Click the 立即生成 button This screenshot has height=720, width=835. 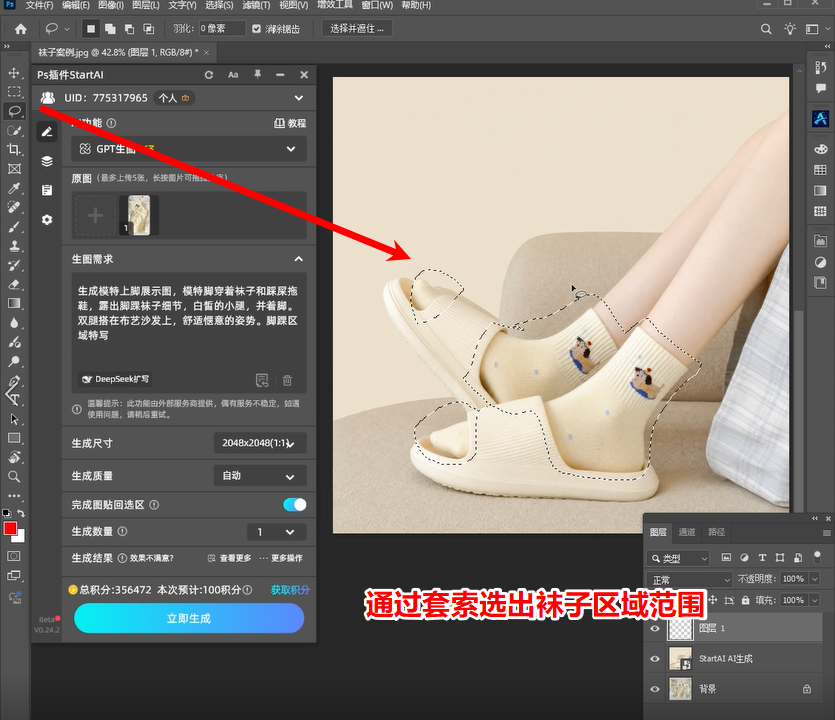[x=189, y=618]
